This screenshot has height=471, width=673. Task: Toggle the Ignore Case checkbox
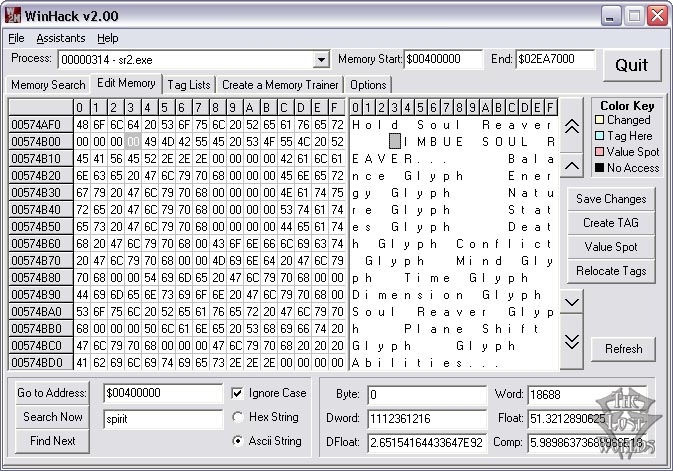point(237,393)
